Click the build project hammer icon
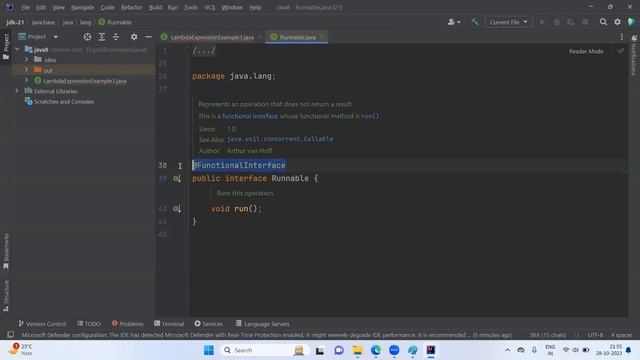 [474, 22]
